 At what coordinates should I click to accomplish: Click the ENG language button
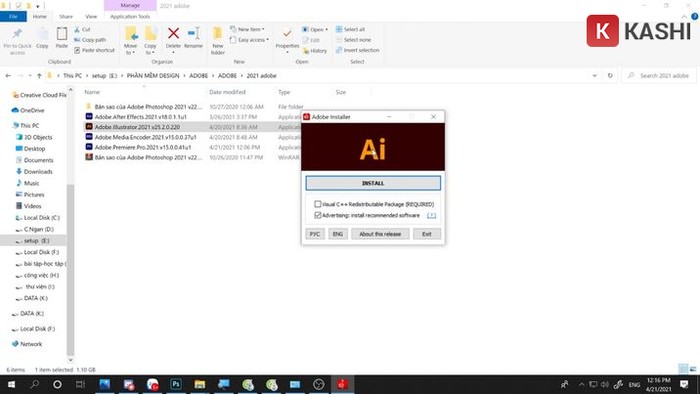338,234
